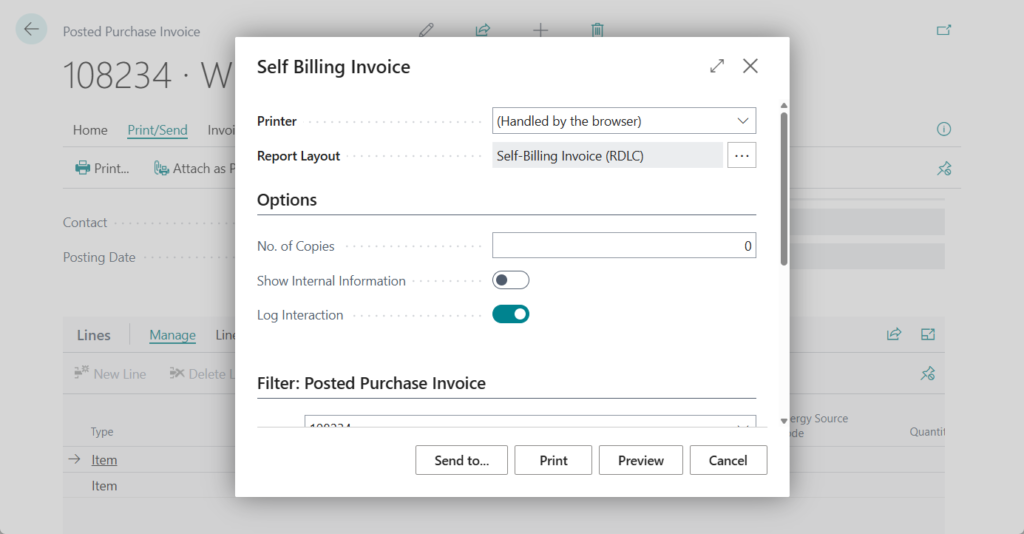Cancel the Self Billing Invoice dialog
1024x534 pixels.
click(x=727, y=460)
